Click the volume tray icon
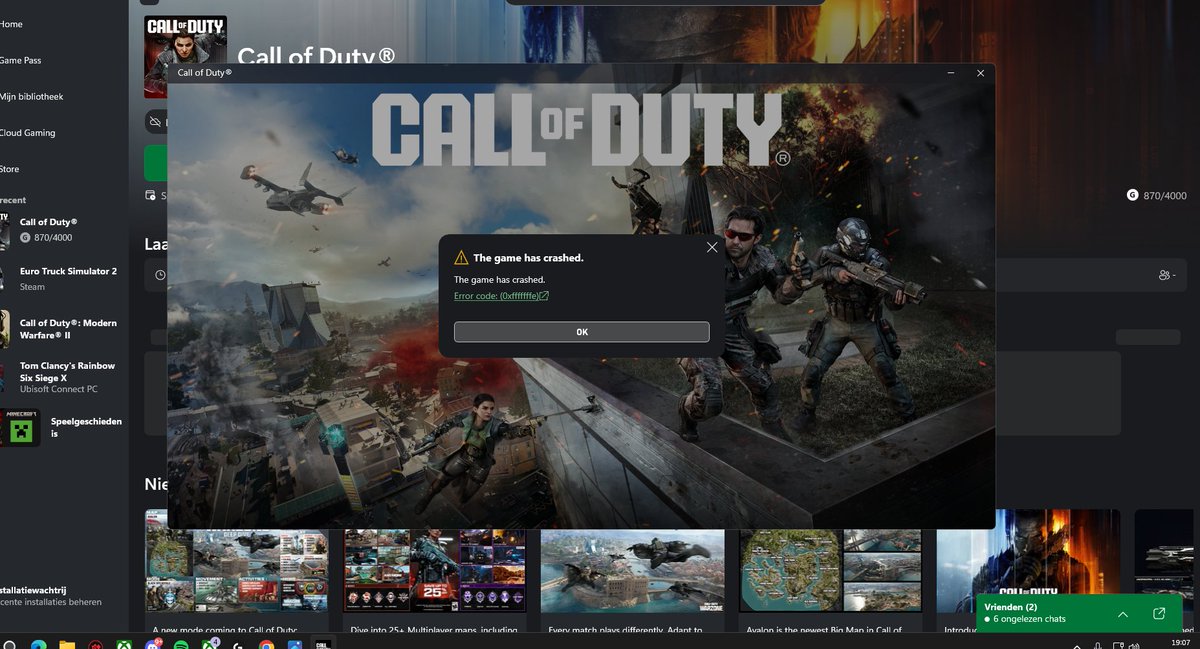Screen dimensions: 1200x649 pyautogui.click(x=1135, y=646)
